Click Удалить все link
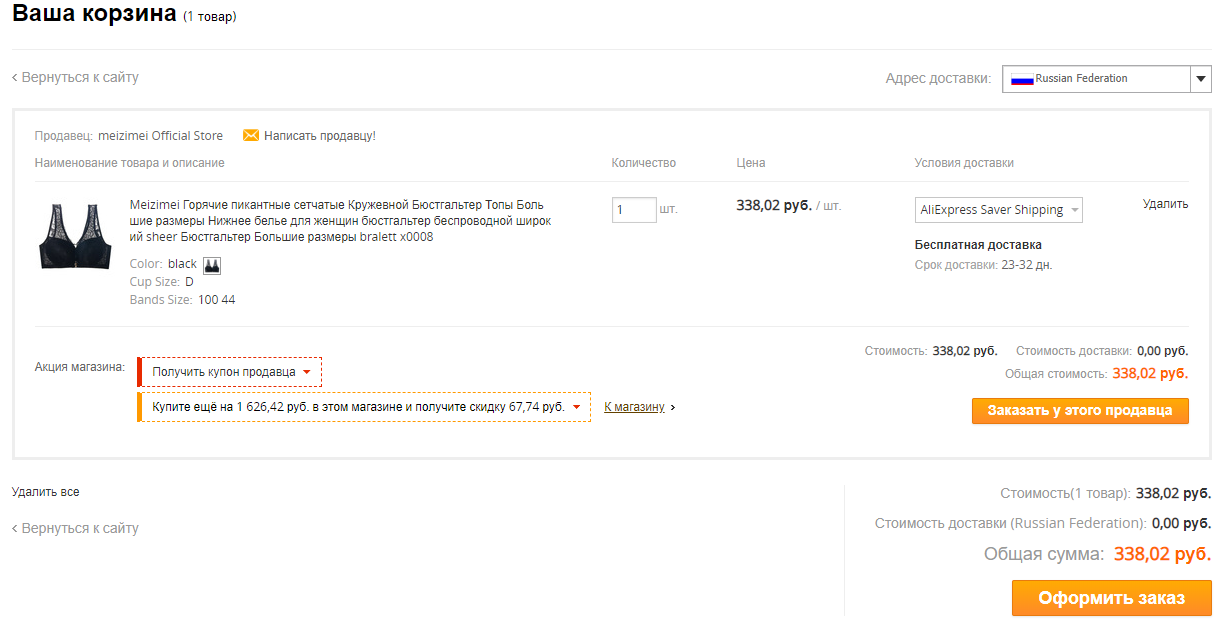 pos(46,492)
